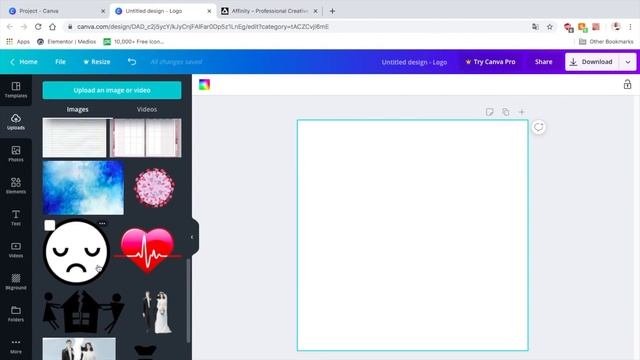The image size is (640, 360).
Task: Collapse the side panel with arrow handle
Action: tap(193, 237)
